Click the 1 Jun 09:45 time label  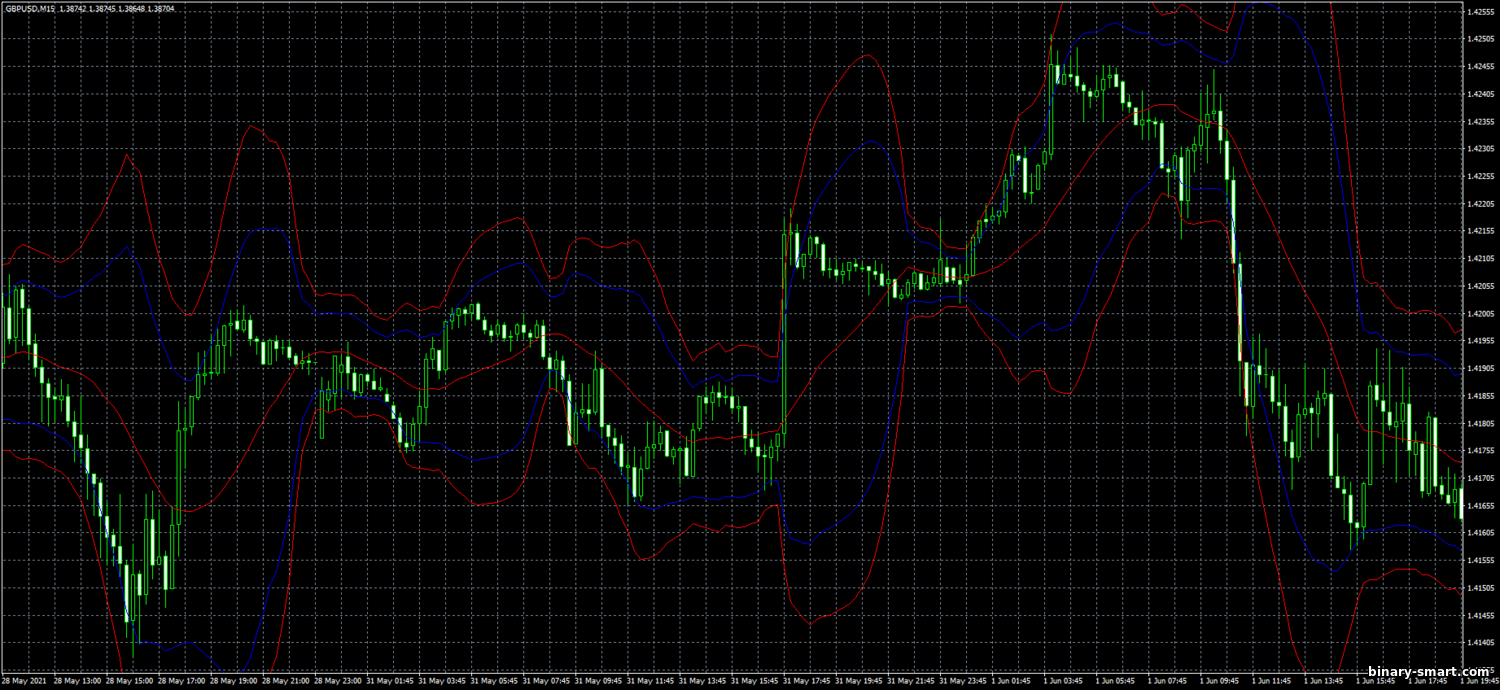pos(1220,680)
